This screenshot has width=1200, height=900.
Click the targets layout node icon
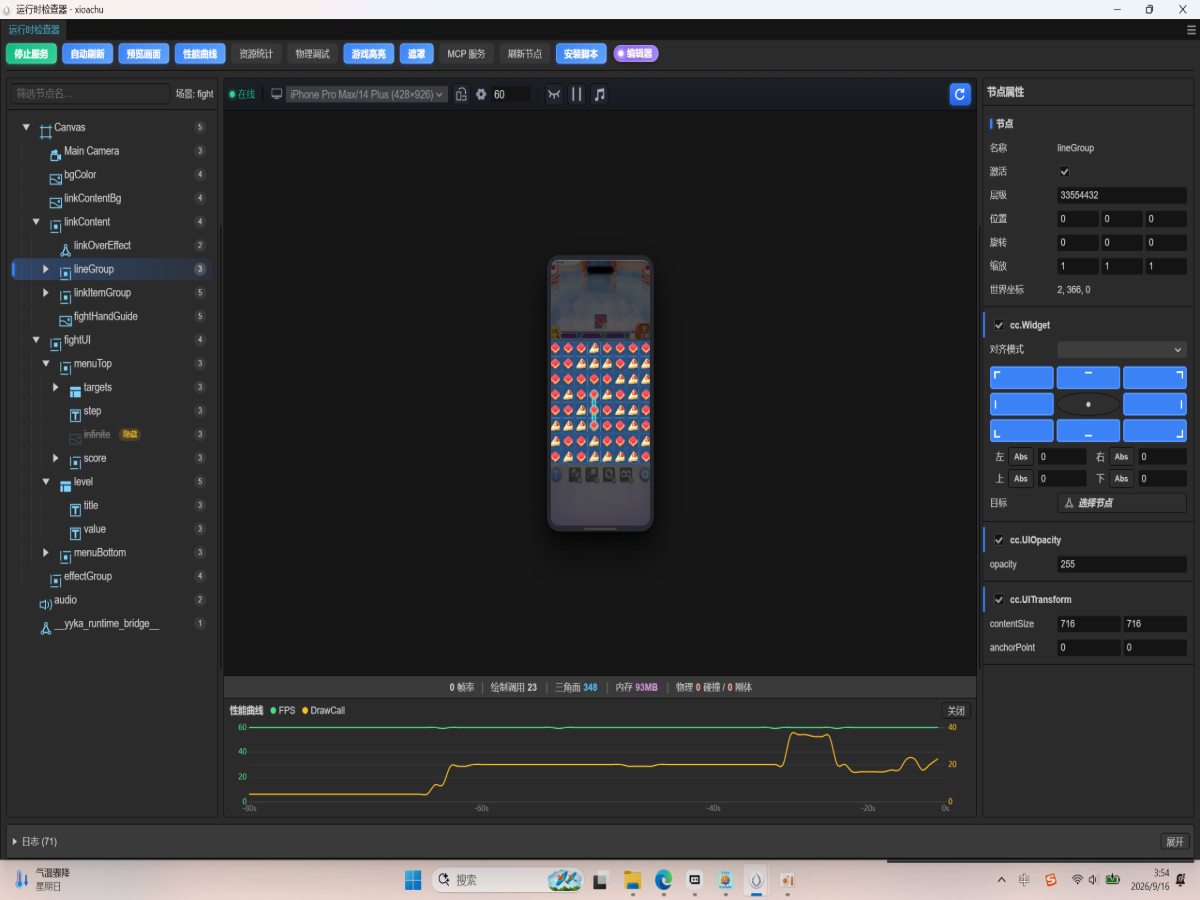click(75, 391)
